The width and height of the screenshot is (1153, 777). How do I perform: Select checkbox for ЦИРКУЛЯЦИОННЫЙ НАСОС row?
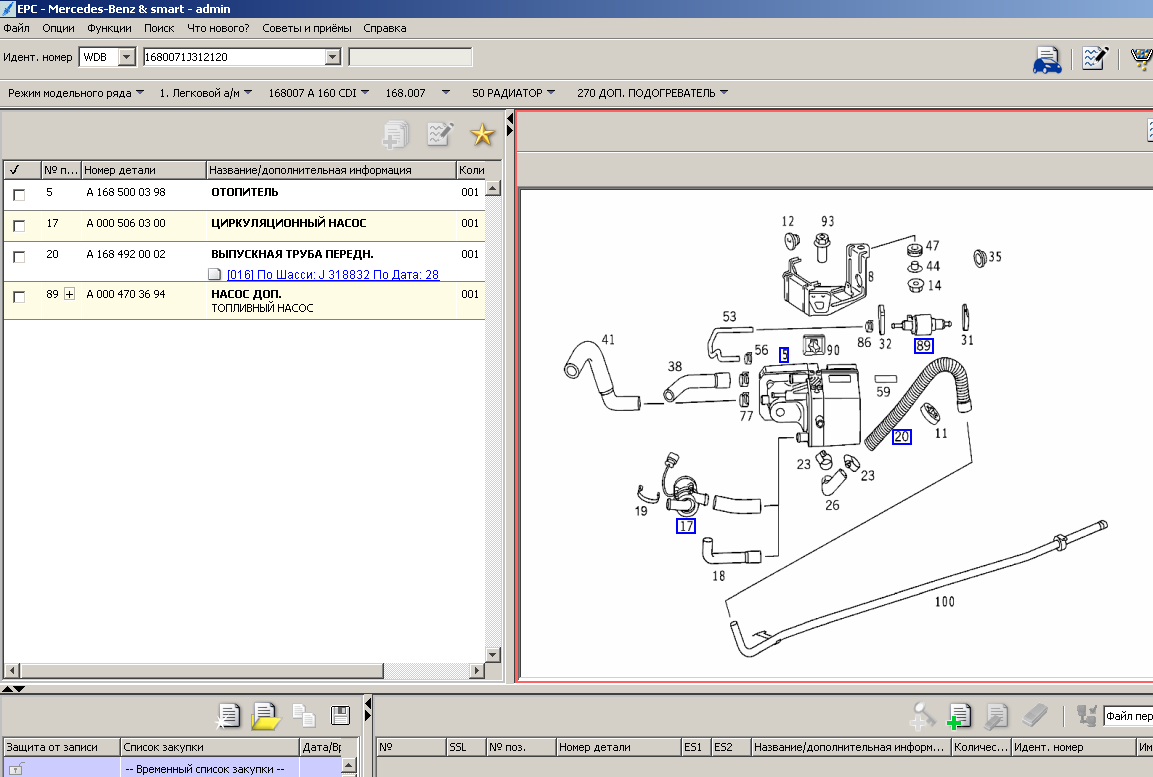(x=19, y=226)
